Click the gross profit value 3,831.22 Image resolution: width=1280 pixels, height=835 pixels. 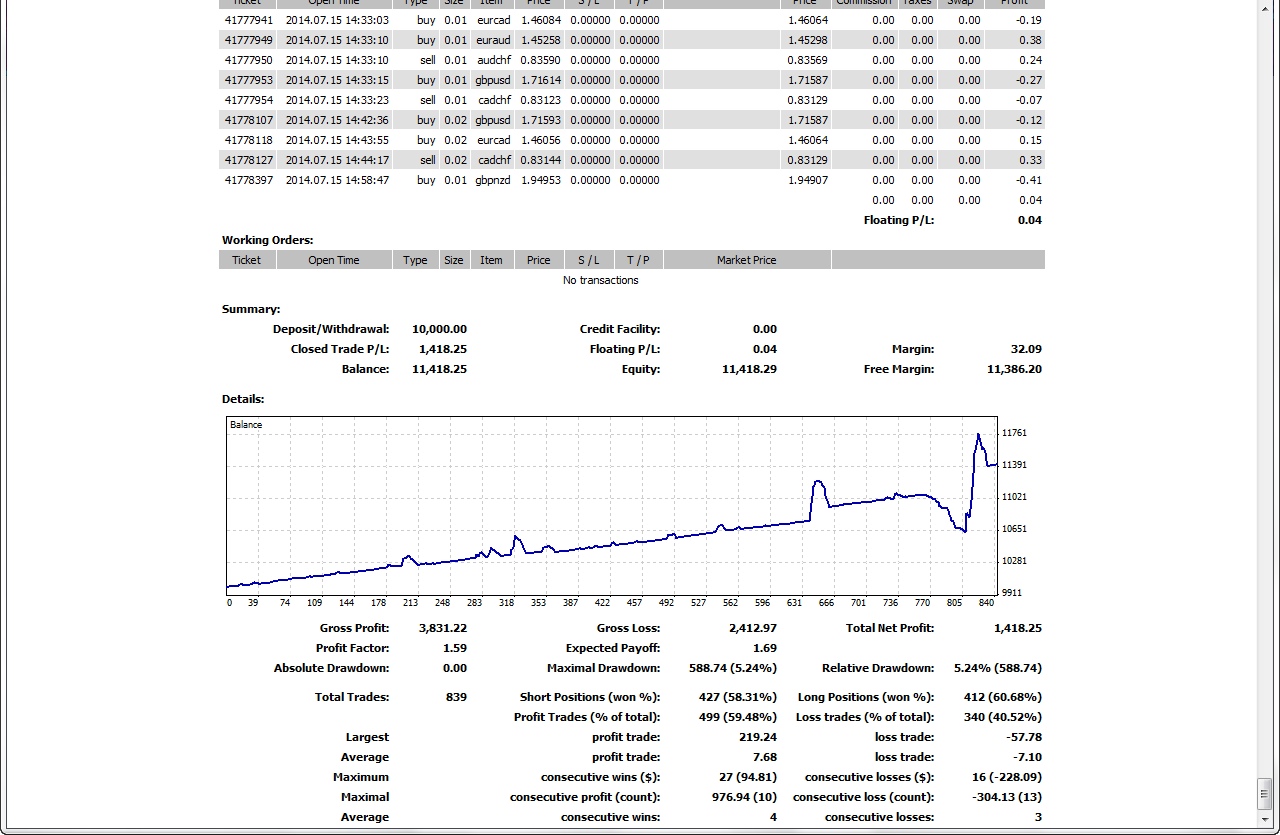click(x=443, y=628)
